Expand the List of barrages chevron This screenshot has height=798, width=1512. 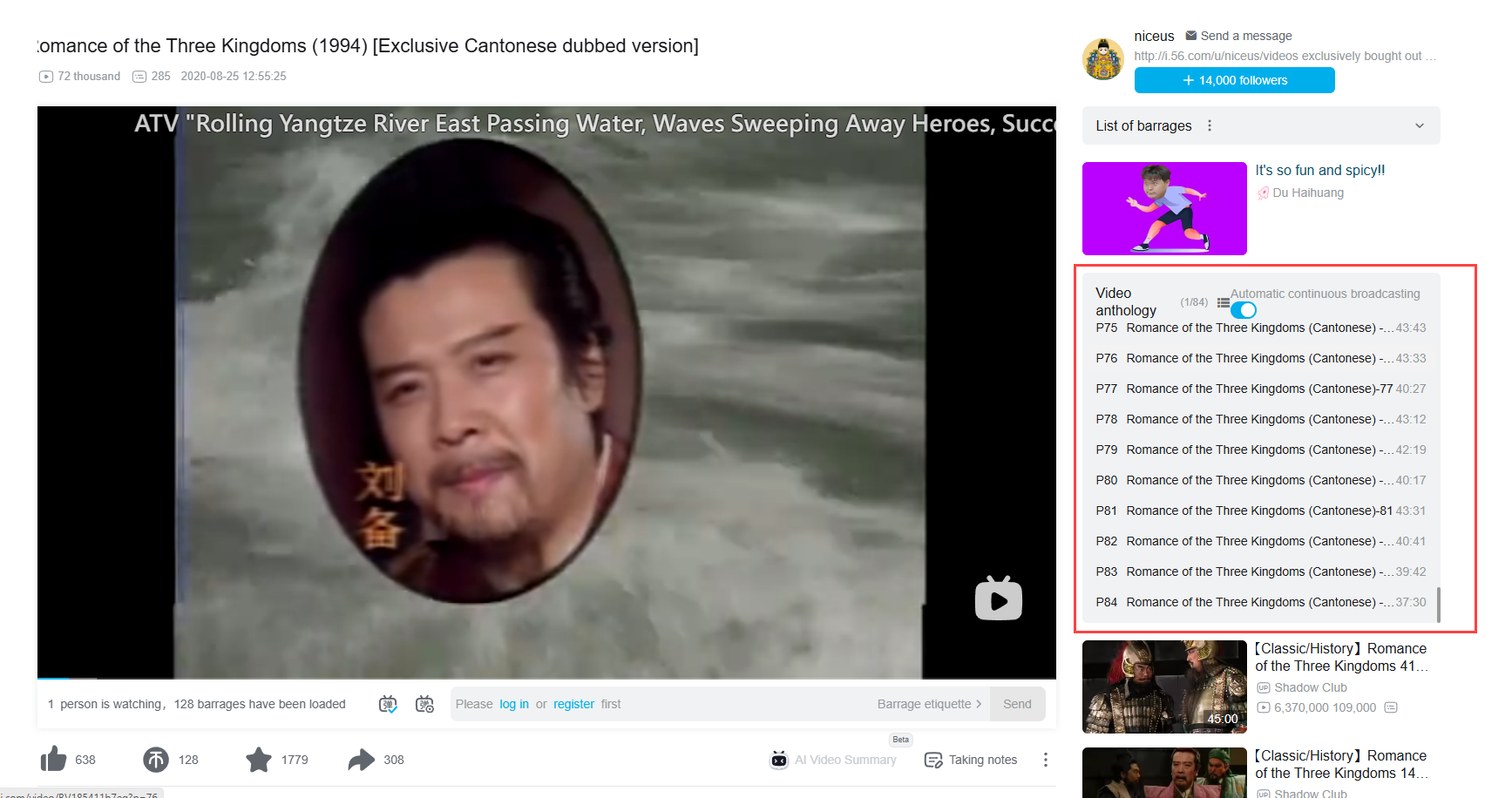point(1420,125)
